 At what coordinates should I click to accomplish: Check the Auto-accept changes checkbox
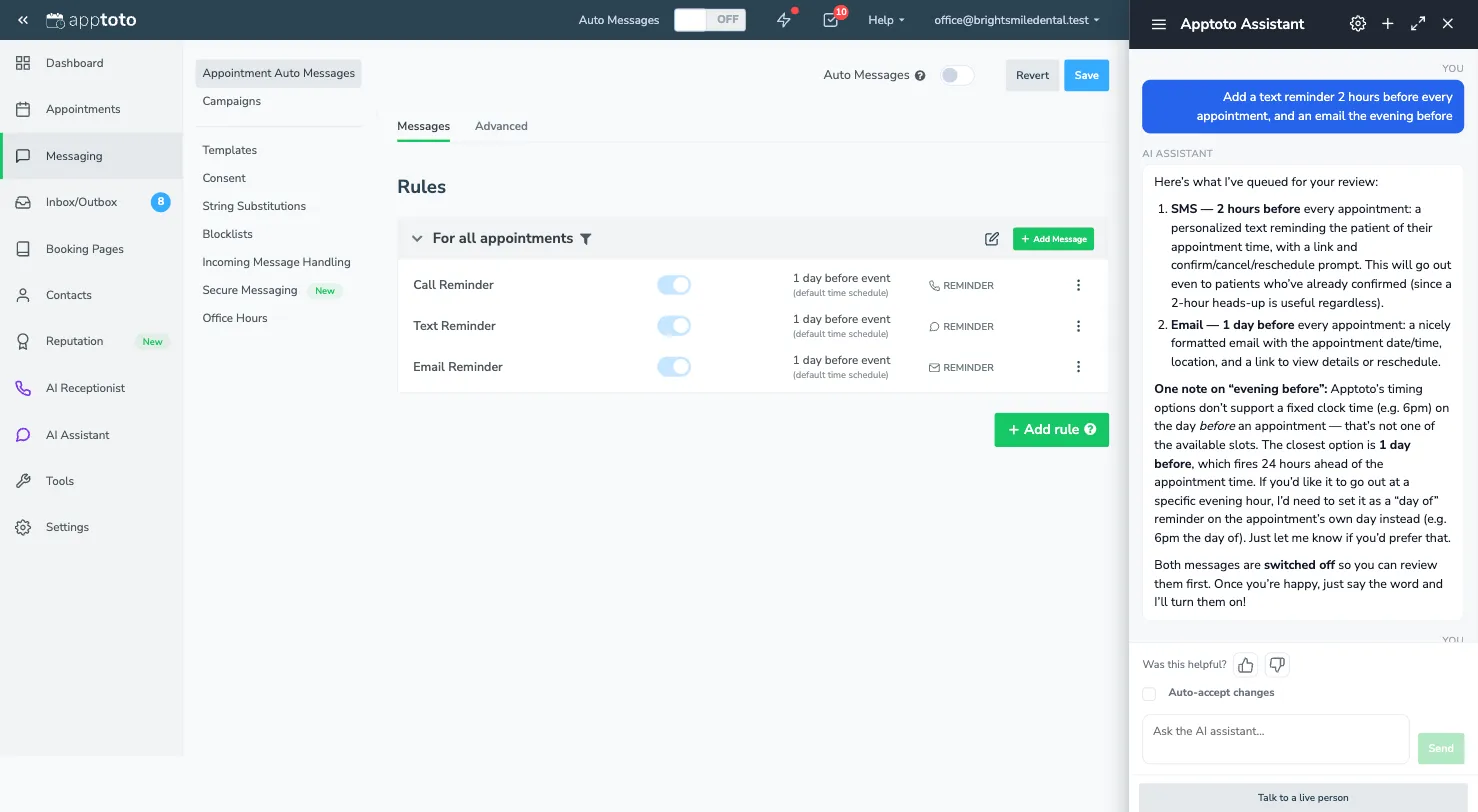click(x=1149, y=693)
